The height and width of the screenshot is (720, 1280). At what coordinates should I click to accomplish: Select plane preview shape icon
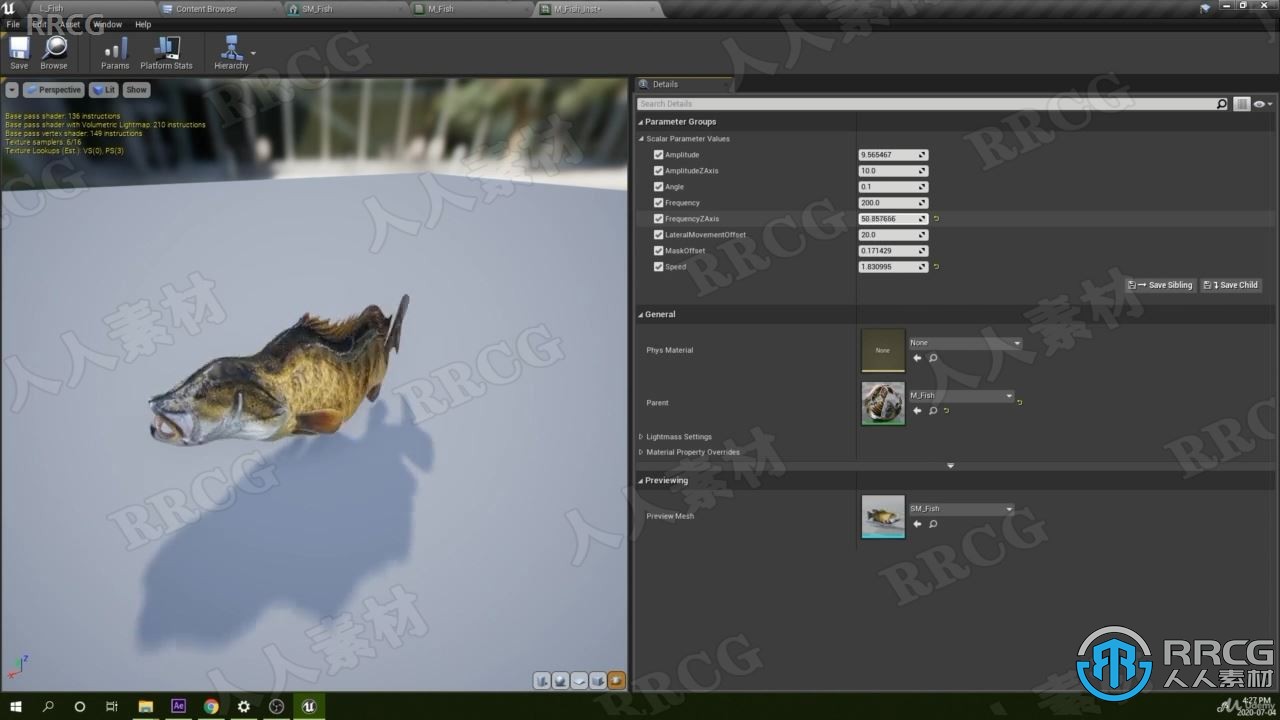[579, 681]
